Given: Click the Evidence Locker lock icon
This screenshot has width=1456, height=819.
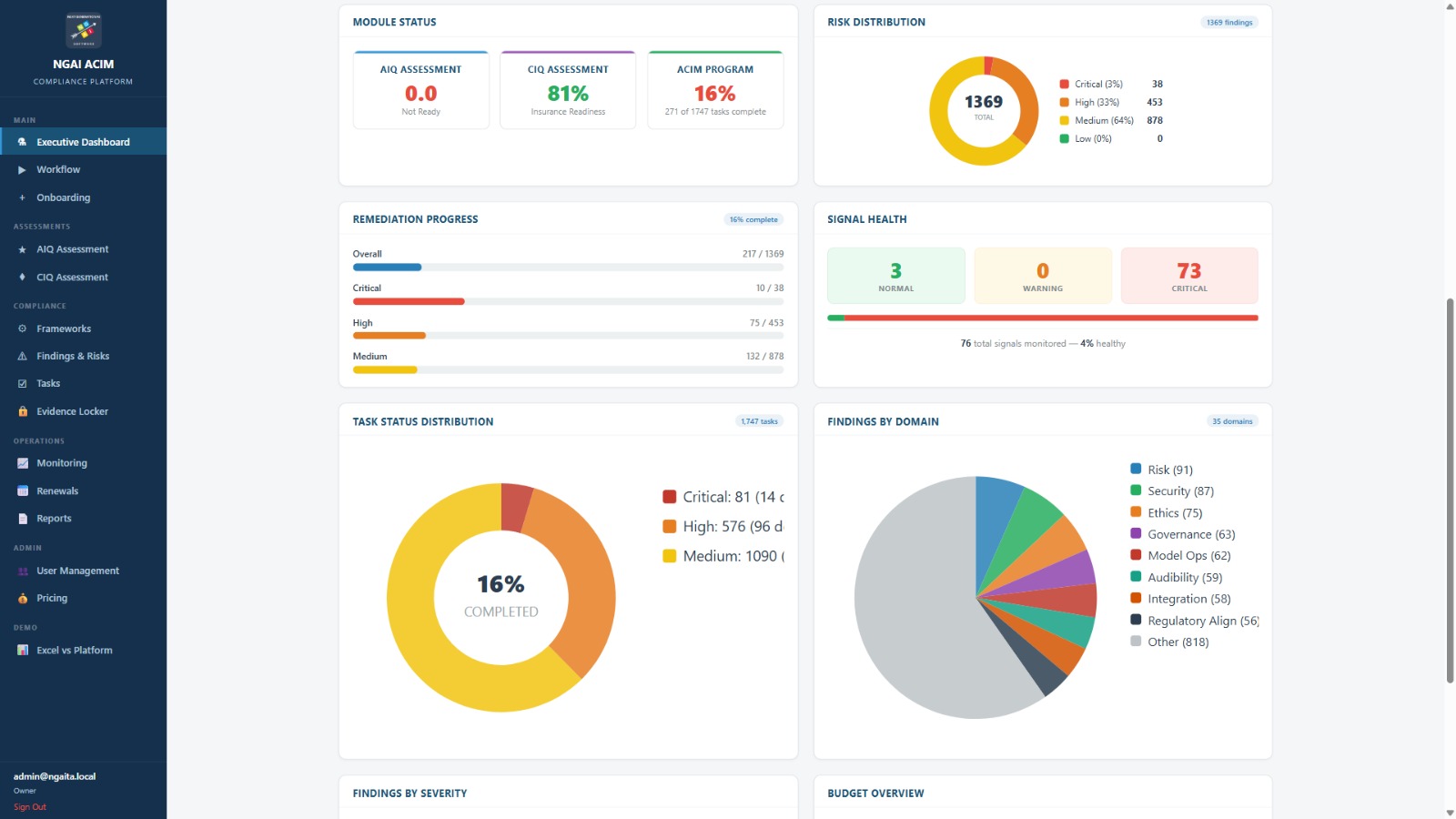Looking at the screenshot, I should tap(23, 411).
